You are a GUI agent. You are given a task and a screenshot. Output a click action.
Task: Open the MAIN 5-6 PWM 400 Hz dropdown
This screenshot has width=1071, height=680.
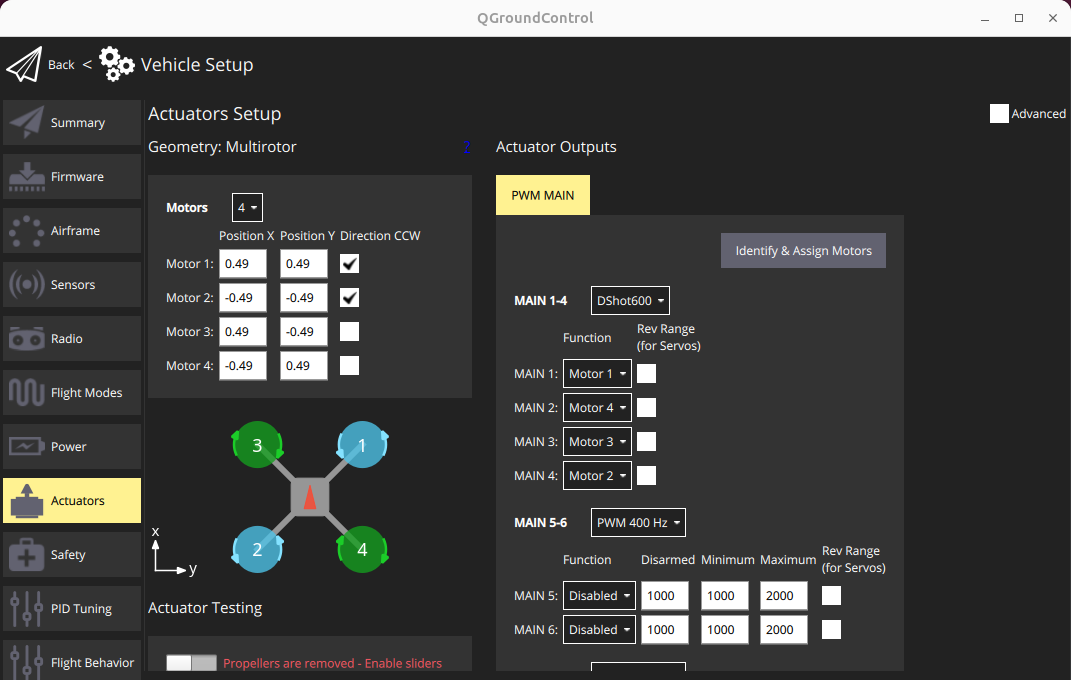click(x=638, y=522)
